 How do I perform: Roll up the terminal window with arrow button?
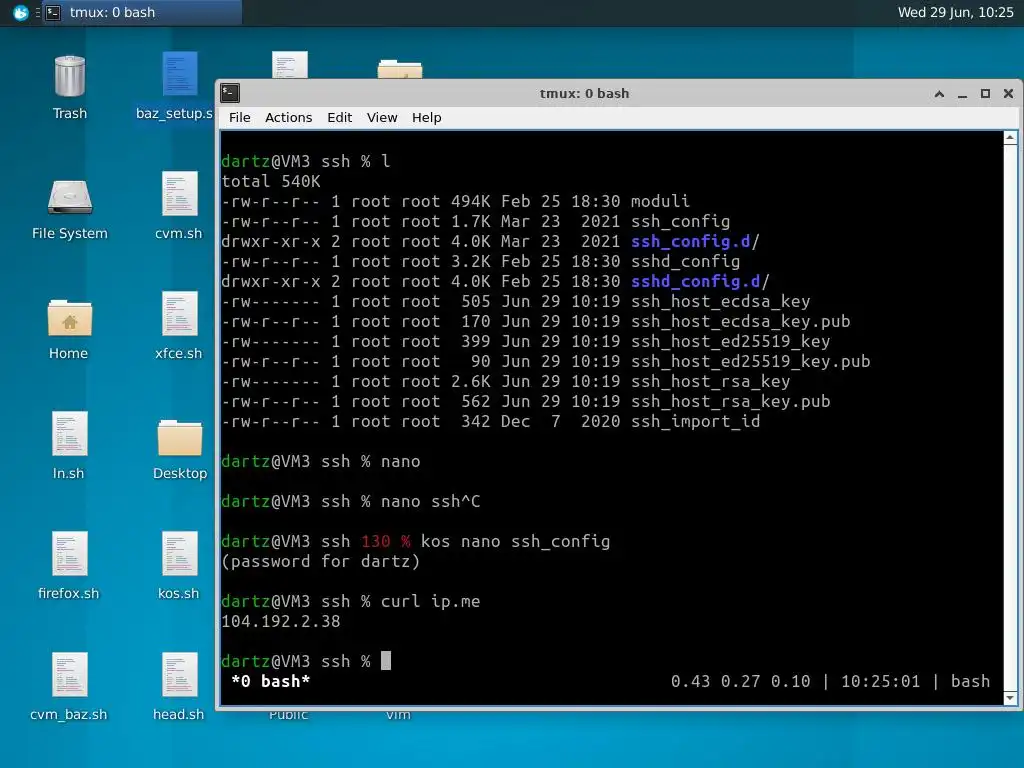point(939,93)
